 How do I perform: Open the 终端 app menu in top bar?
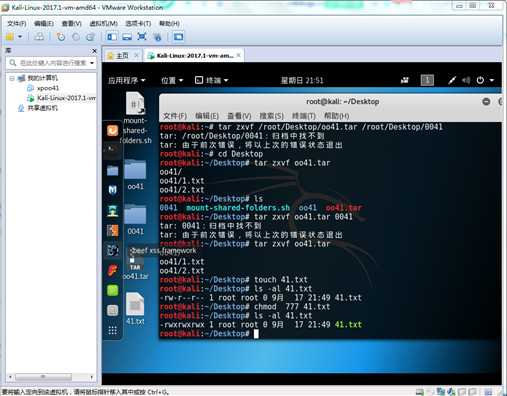tap(211, 80)
